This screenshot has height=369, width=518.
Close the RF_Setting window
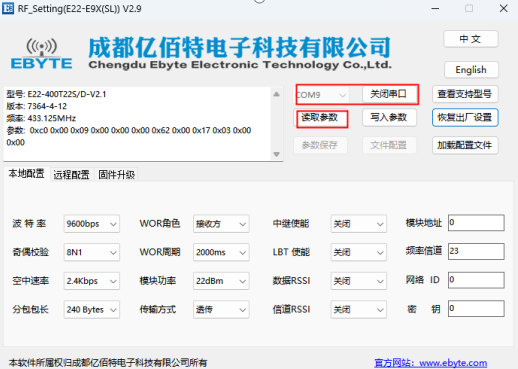tap(504, 8)
